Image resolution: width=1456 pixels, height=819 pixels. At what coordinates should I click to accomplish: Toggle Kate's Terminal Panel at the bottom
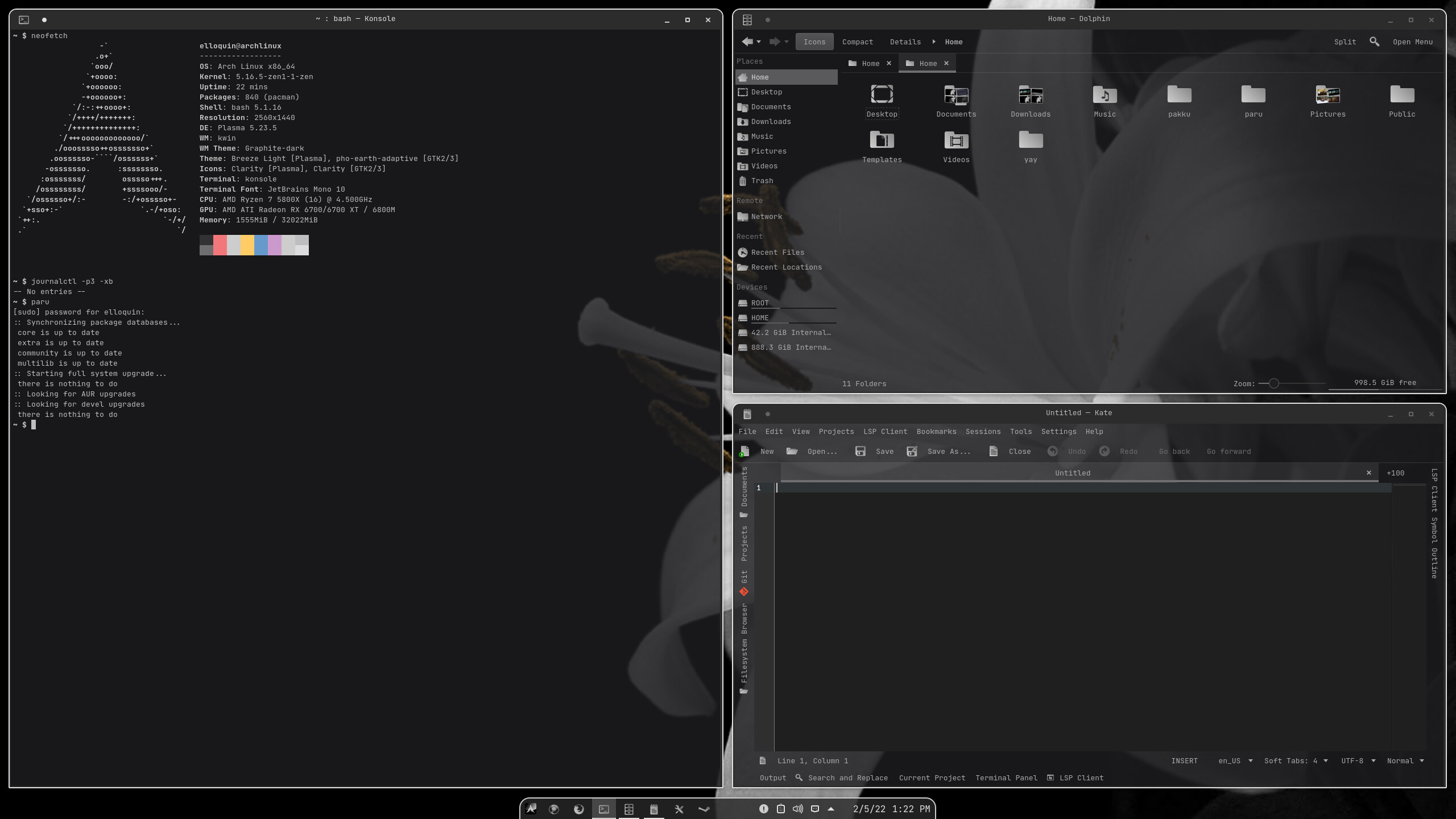1006,778
